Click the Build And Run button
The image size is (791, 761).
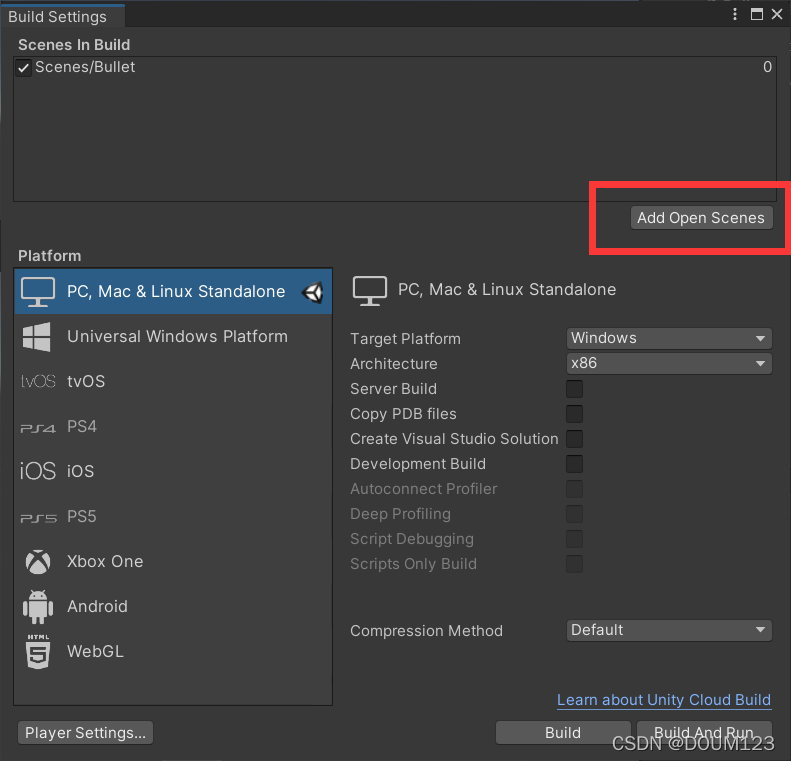point(704,732)
